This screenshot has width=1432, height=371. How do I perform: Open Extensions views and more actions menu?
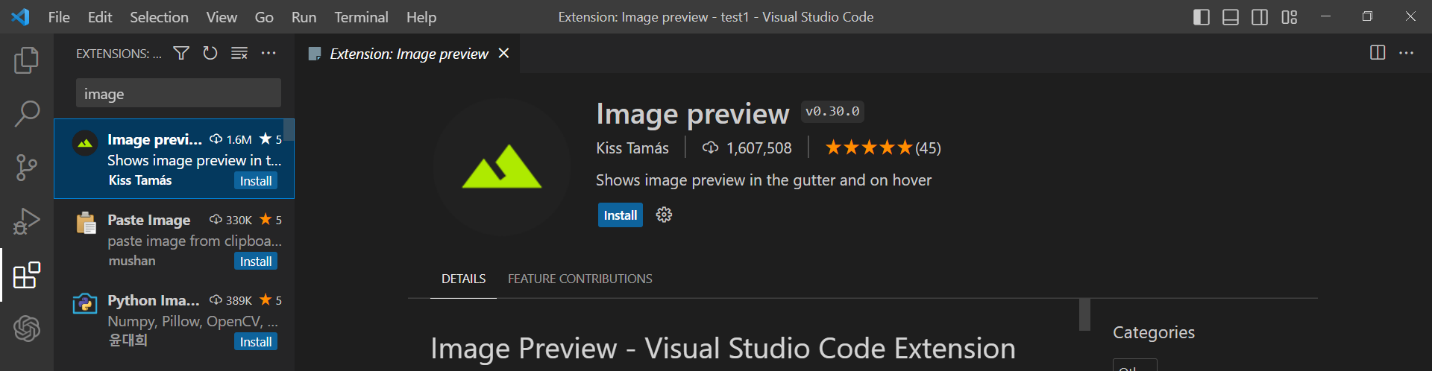[x=268, y=53]
